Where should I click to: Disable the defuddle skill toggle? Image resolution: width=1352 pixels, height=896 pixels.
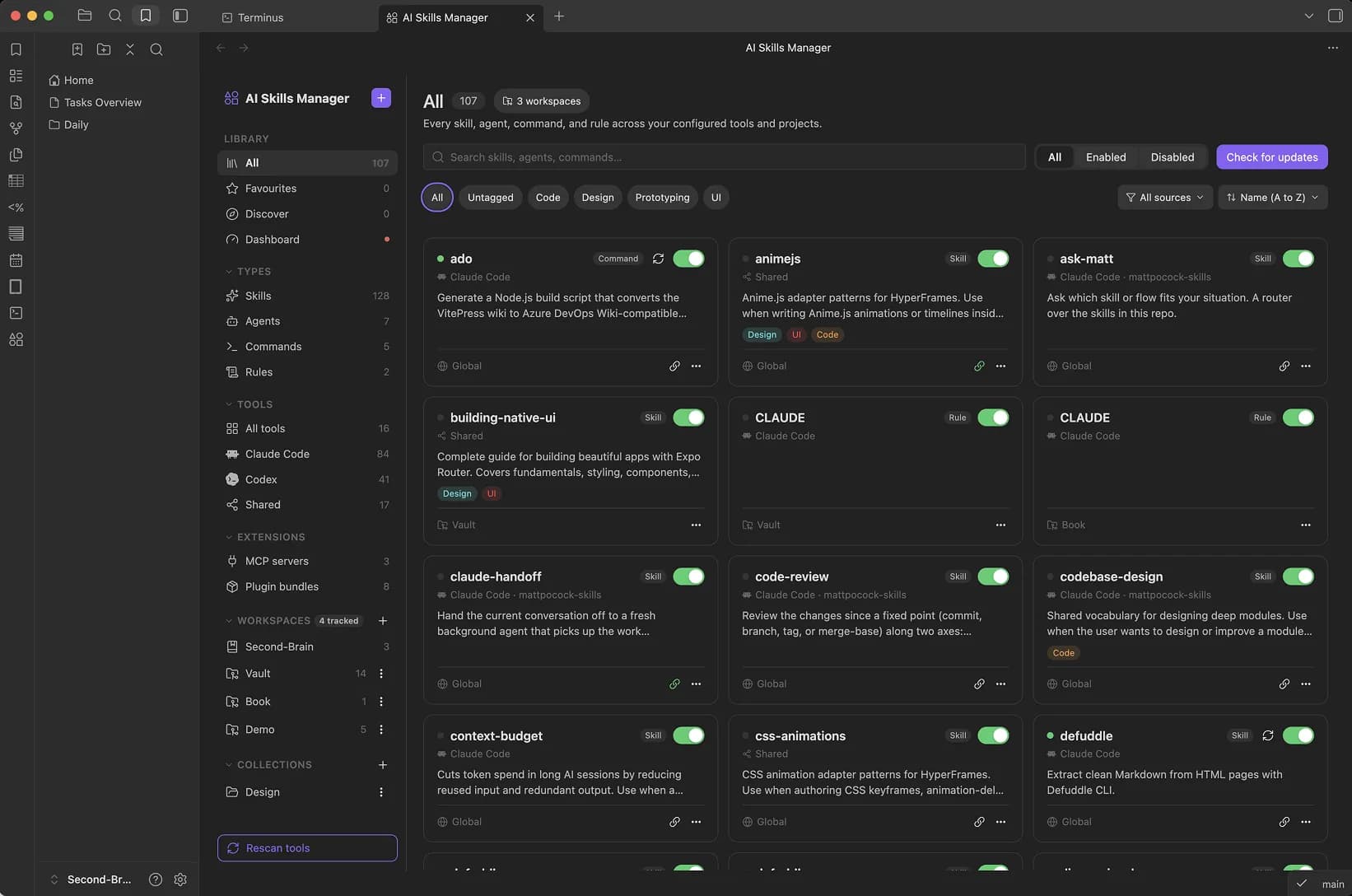click(x=1298, y=735)
